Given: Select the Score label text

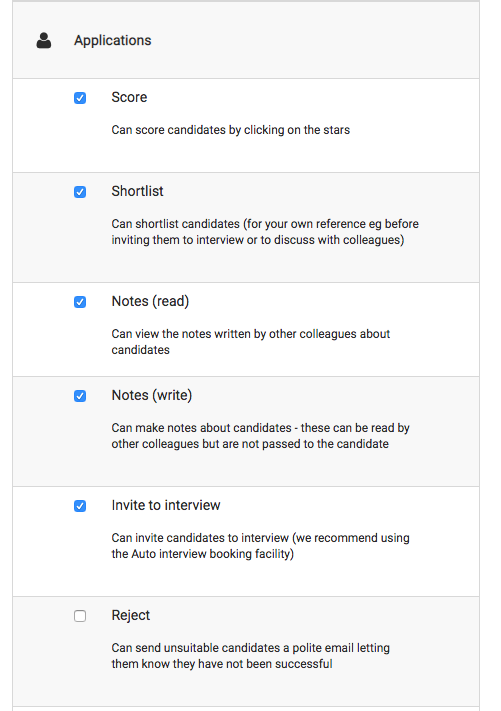Looking at the screenshot, I should pos(129,97).
